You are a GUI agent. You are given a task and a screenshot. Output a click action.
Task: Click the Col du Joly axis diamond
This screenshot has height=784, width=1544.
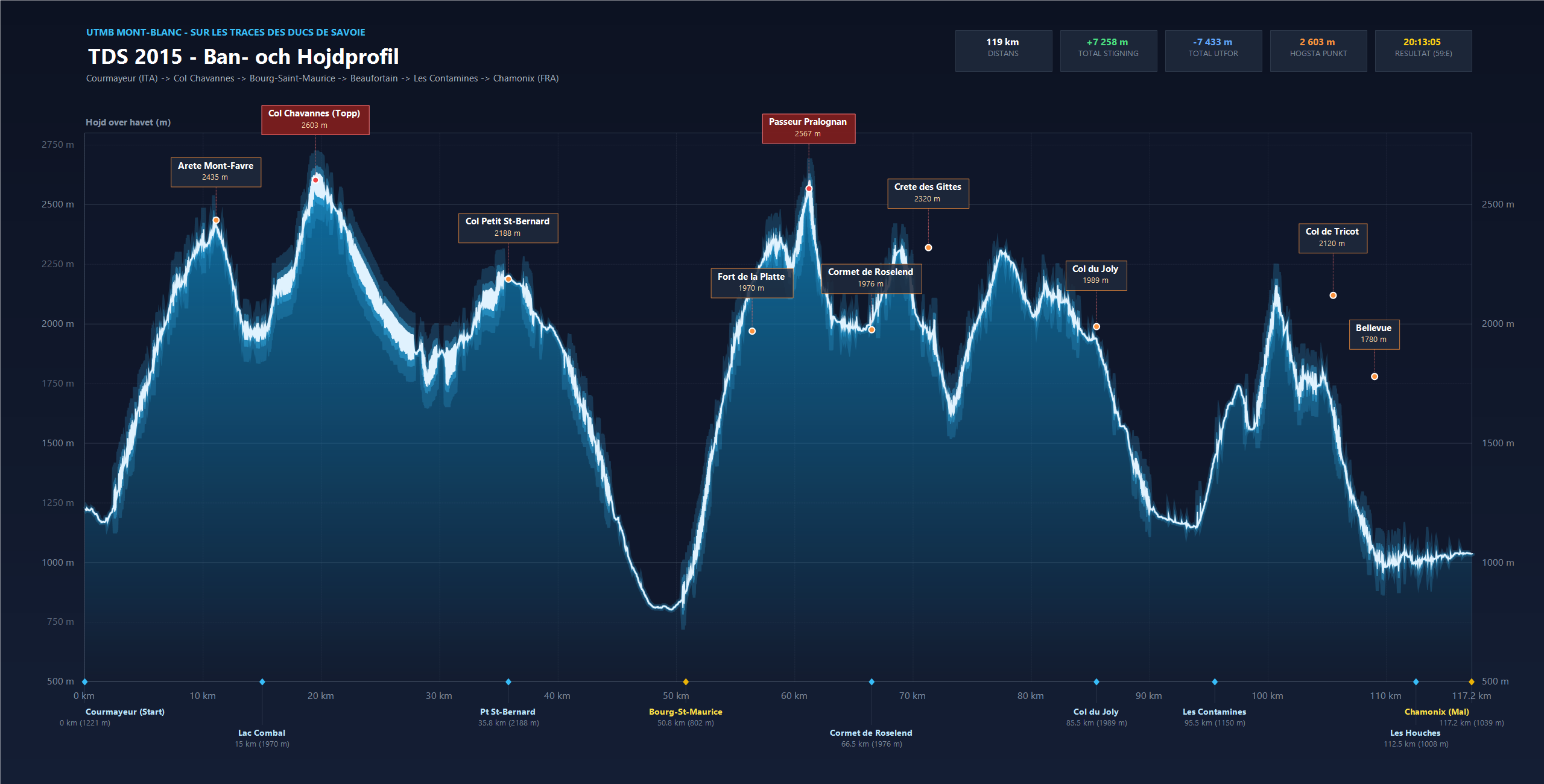coord(1096,681)
